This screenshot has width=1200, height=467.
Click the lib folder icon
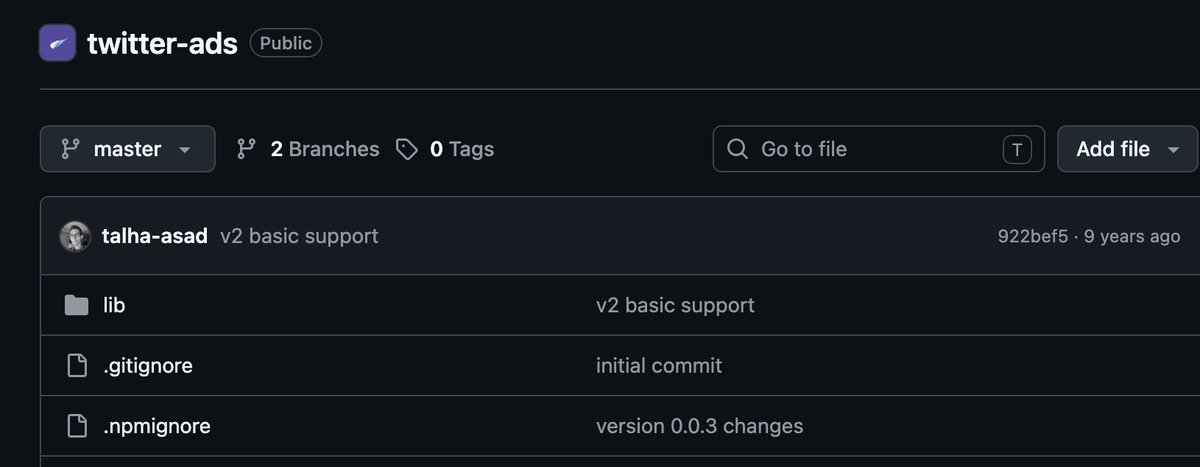77,305
